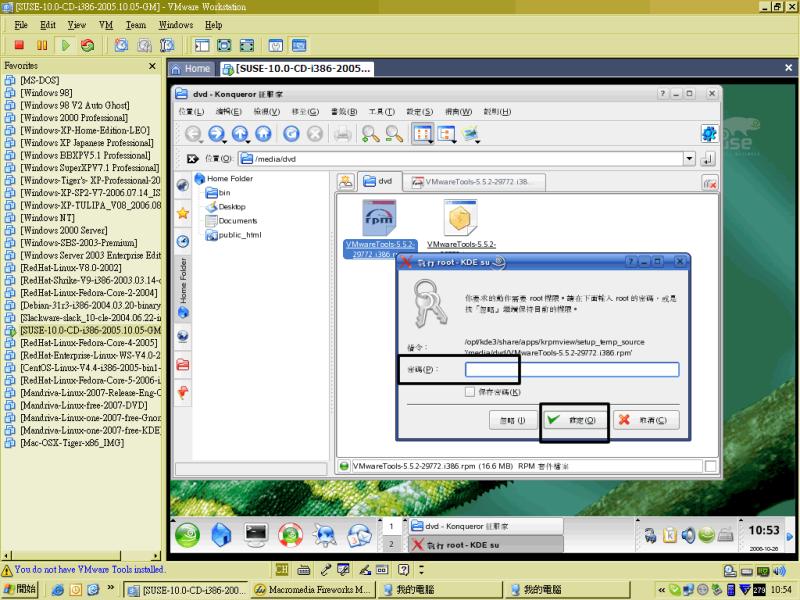Toggle the keep password checkbox

[x=470, y=392]
